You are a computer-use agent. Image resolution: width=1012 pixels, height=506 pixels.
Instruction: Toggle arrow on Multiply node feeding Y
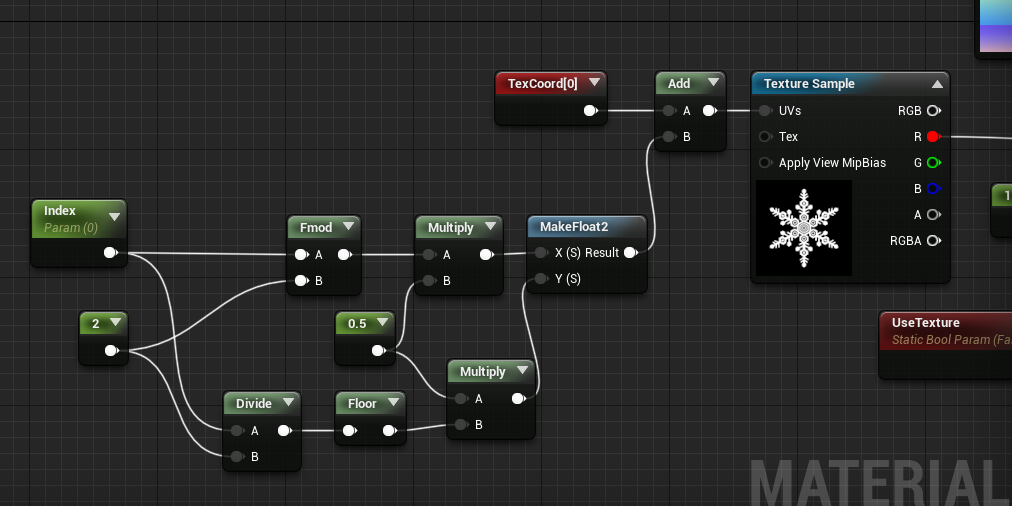(x=522, y=370)
